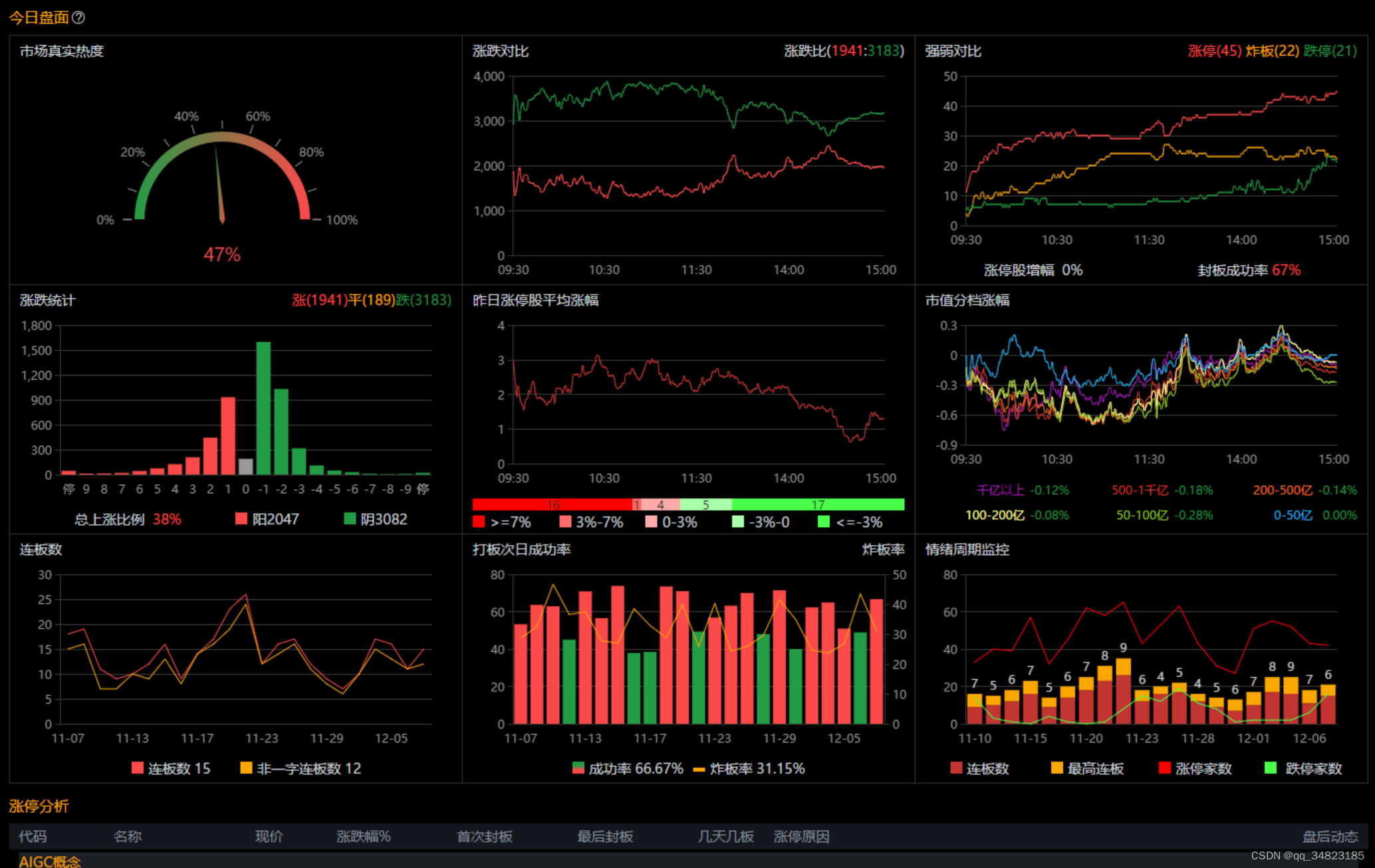Click the 3%-7% pink color swatch

[x=566, y=522]
